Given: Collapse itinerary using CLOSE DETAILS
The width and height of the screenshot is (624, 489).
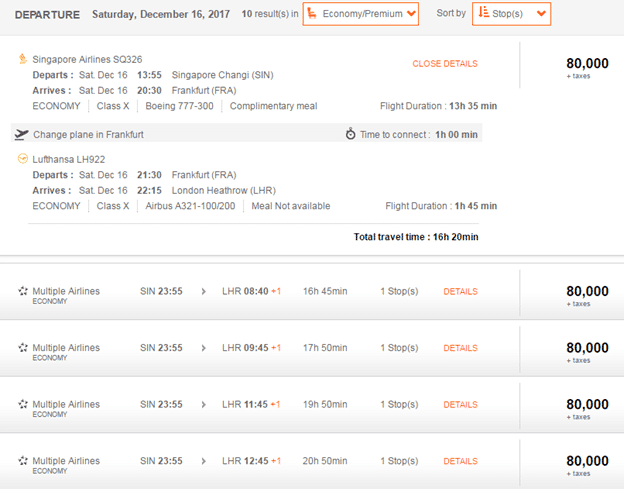Looking at the screenshot, I should point(445,64).
